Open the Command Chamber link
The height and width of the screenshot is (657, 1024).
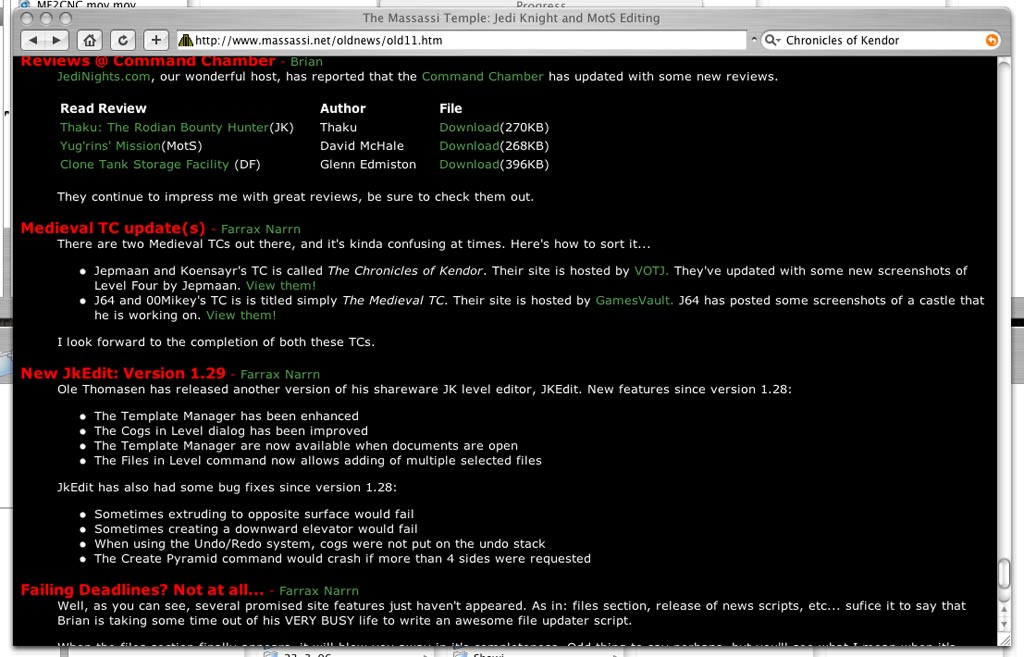coord(482,76)
